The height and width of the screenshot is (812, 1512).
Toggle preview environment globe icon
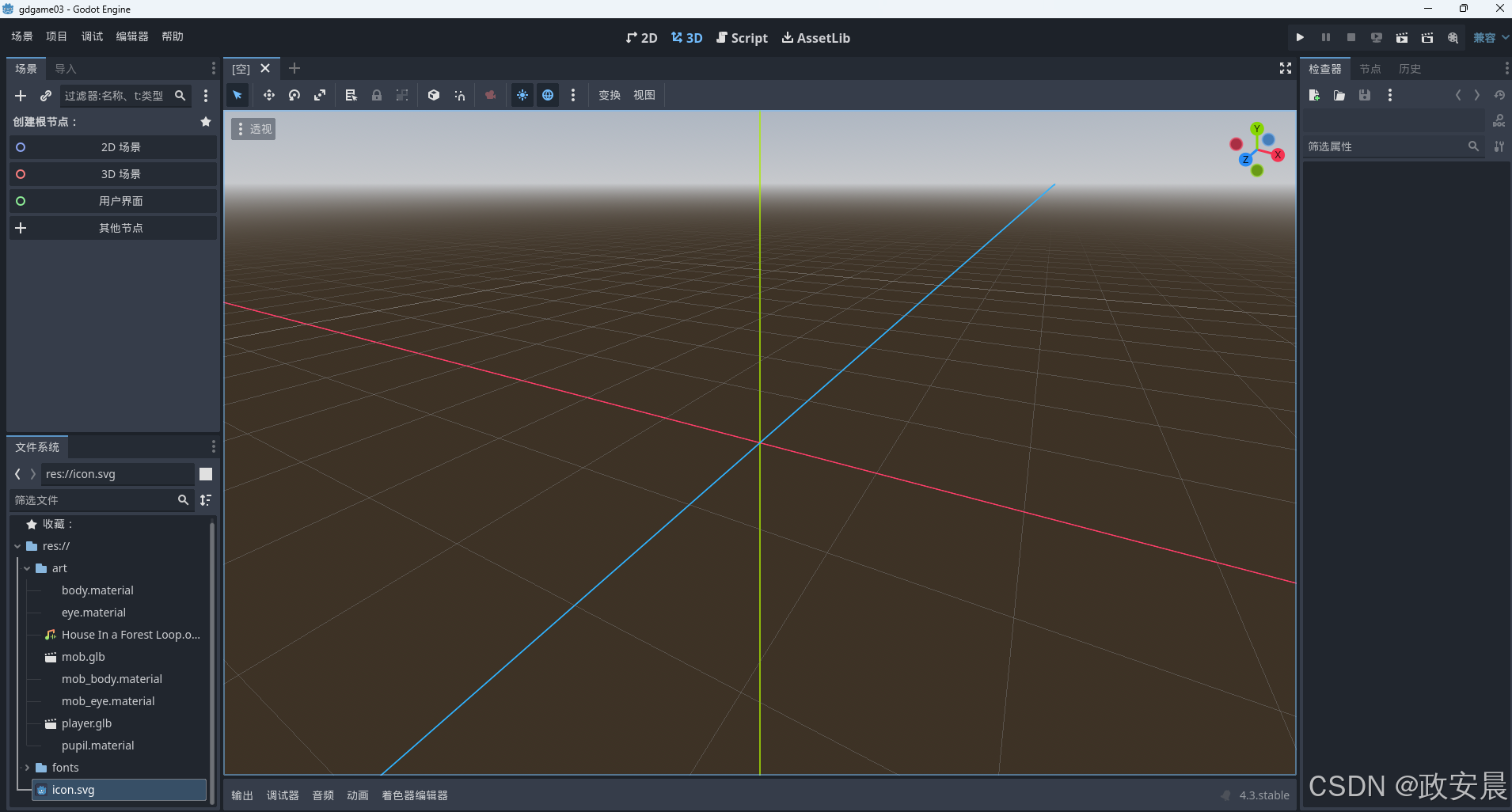548,95
